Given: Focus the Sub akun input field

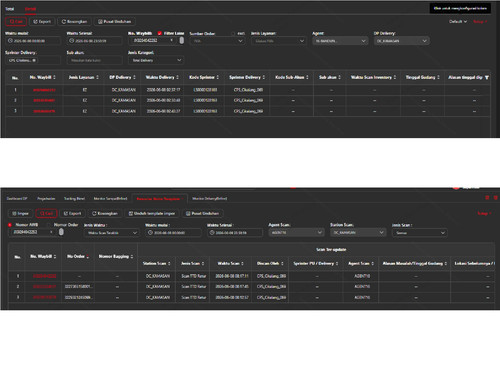Looking at the screenshot, I should [x=94, y=60].
